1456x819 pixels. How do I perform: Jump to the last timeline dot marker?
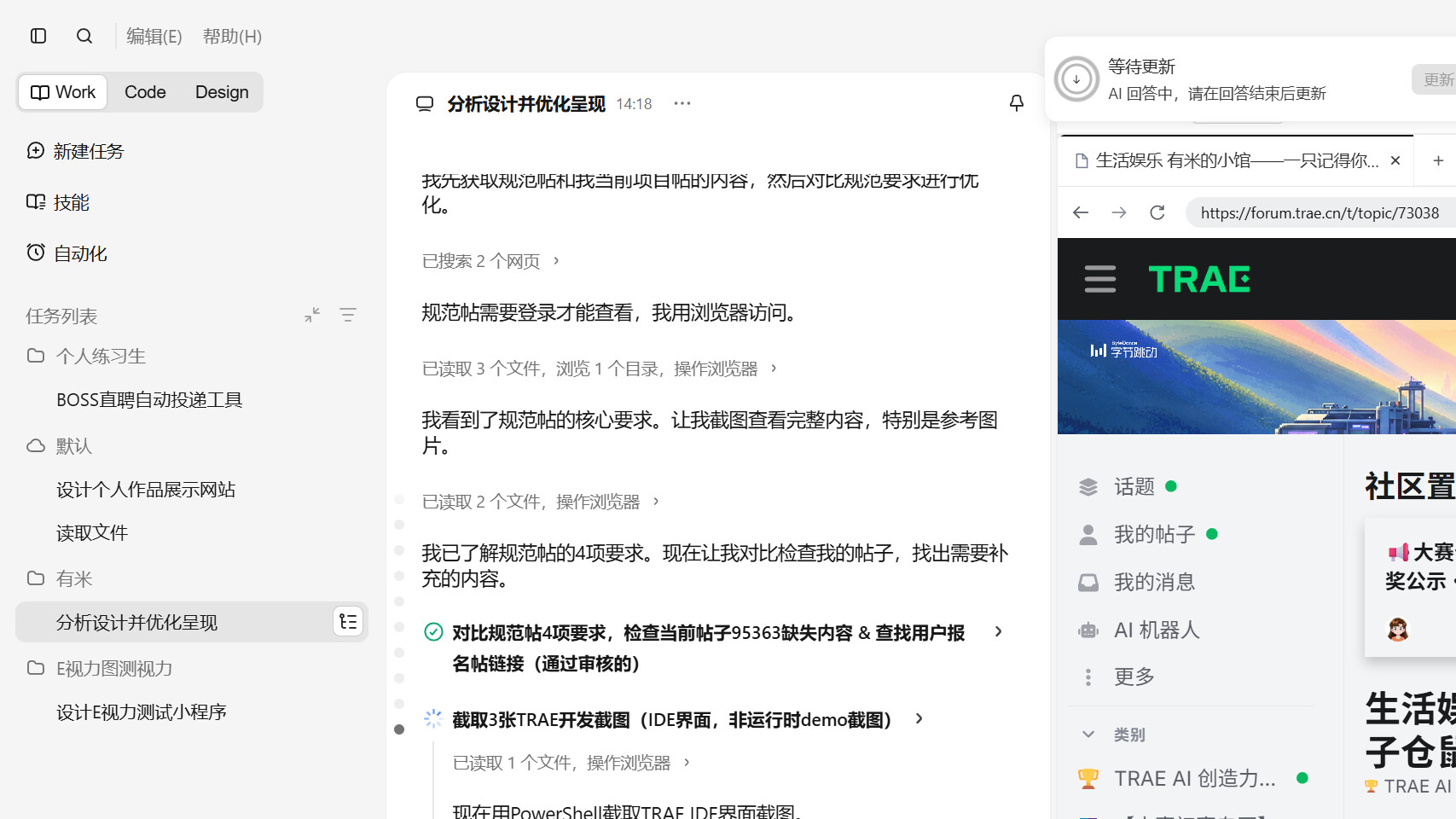tap(399, 729)
